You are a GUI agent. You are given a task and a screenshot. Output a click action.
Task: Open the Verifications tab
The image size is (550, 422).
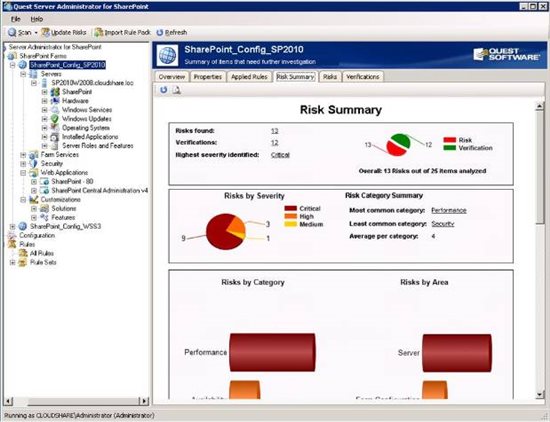[362, 76]
